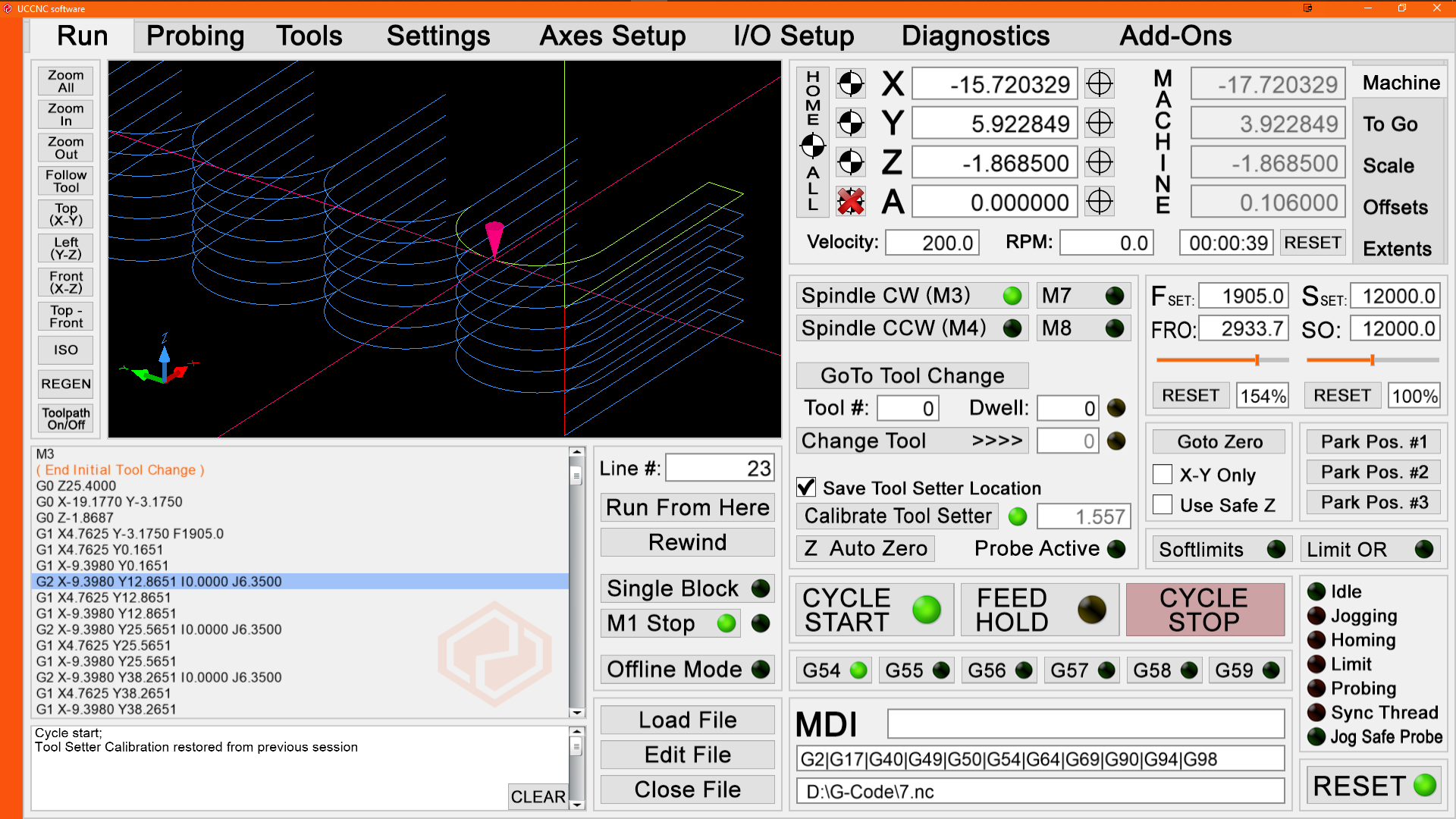The image size is (1456, 819).
Task: Toggle M1 Stop
Action: [670, 623]
